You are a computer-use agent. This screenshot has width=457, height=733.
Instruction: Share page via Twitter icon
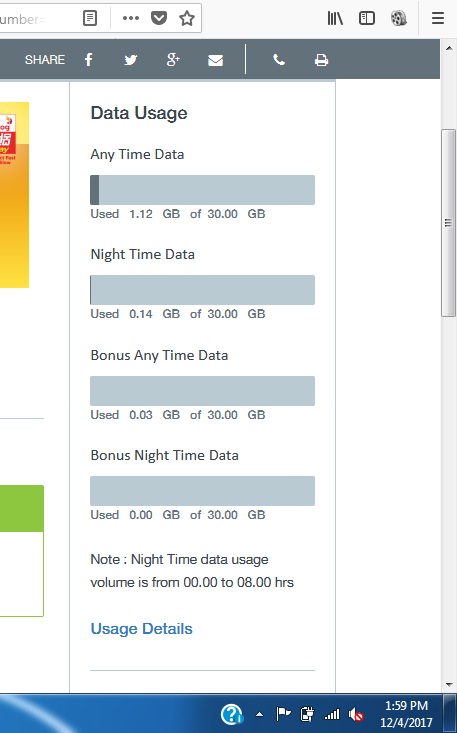click(x=130, y=60)
